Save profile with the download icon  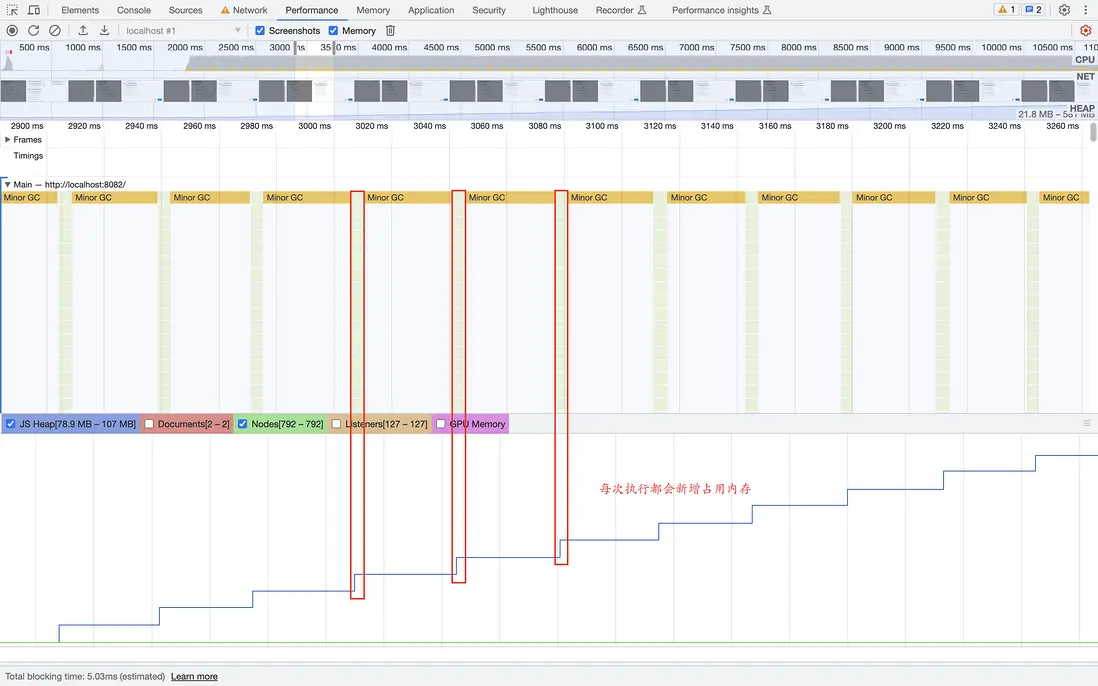click(104, 30)
